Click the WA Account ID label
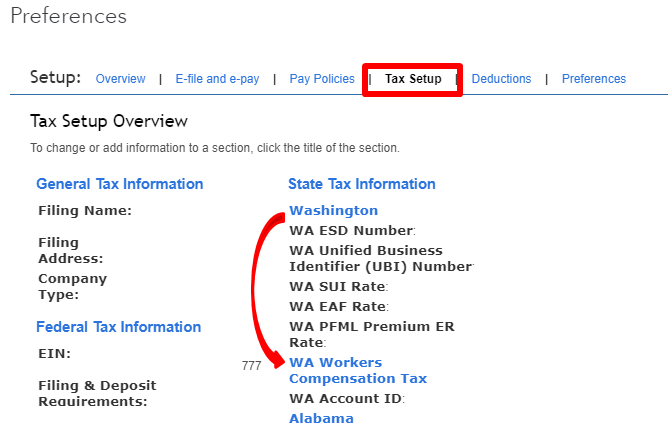Image resolution: width=668 pixels, height=446 pixels. click(346, 399)
